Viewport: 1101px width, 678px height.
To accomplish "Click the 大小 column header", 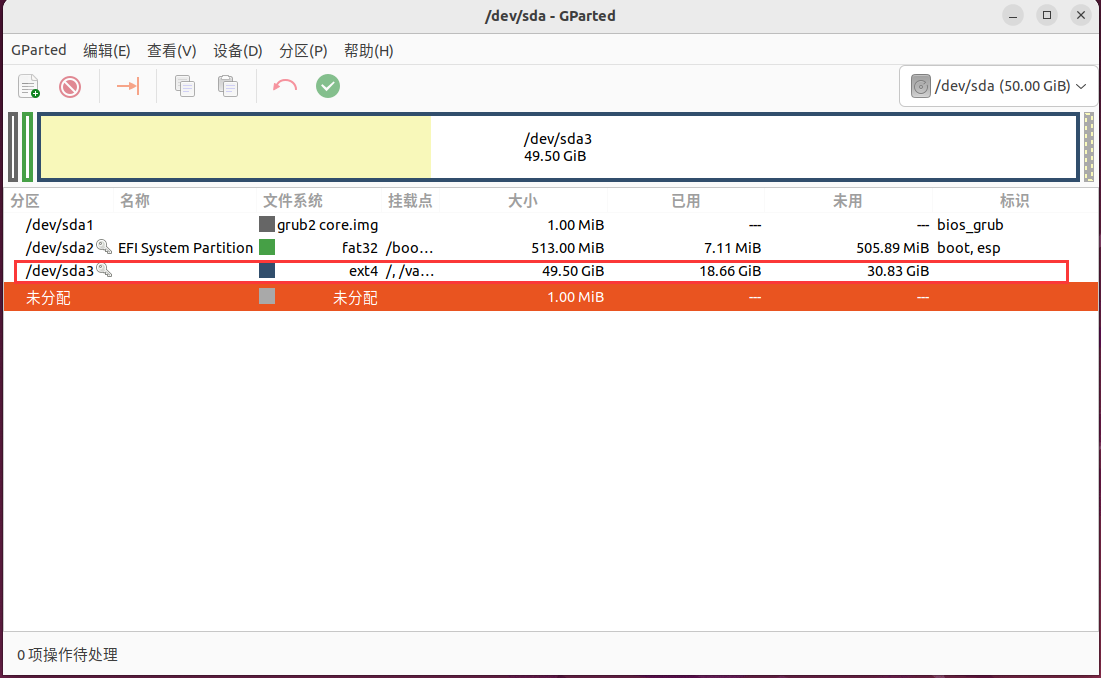I will click(x=522, y=201).
